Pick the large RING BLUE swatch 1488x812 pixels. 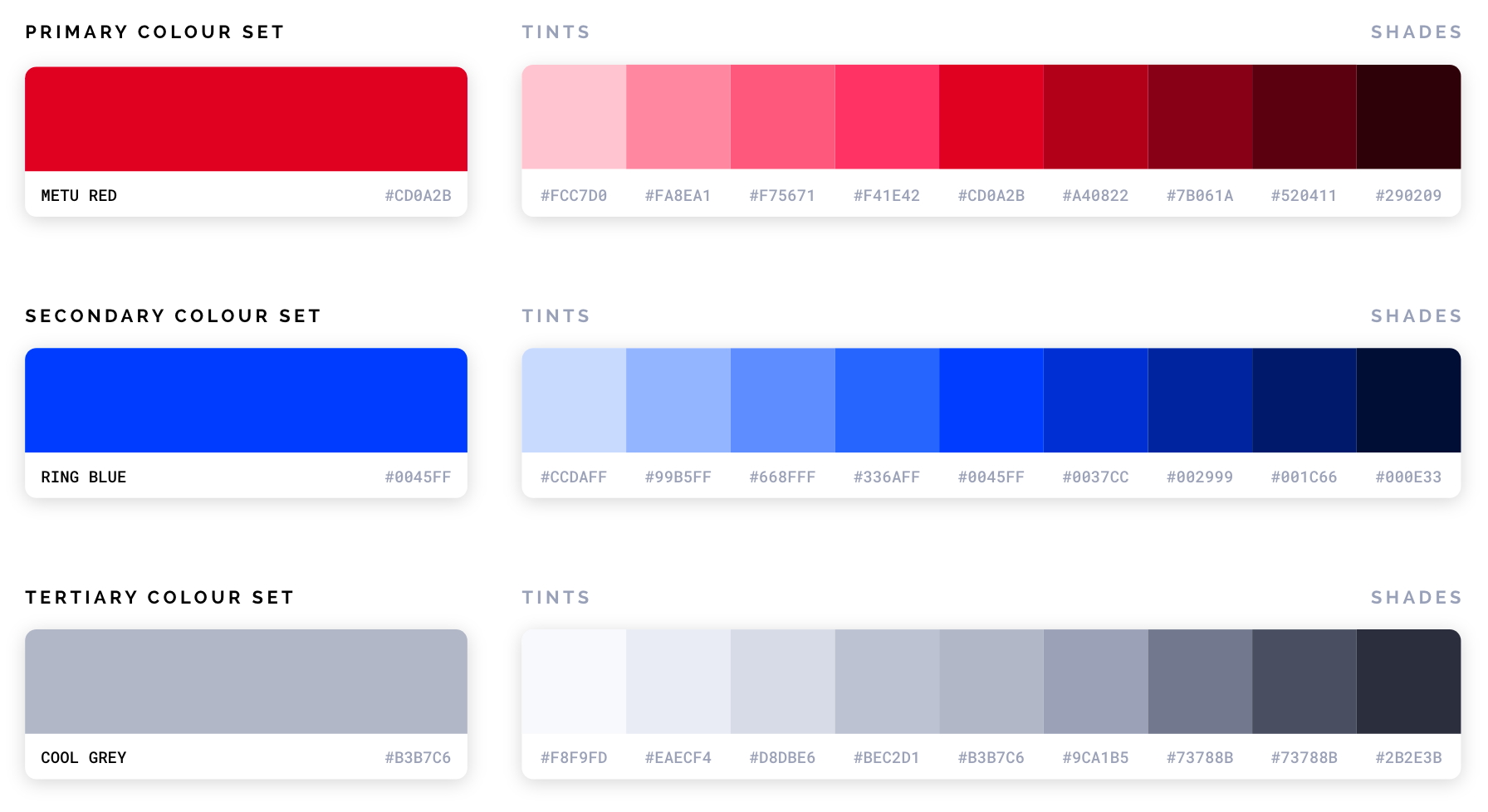(x=246, y=400)
